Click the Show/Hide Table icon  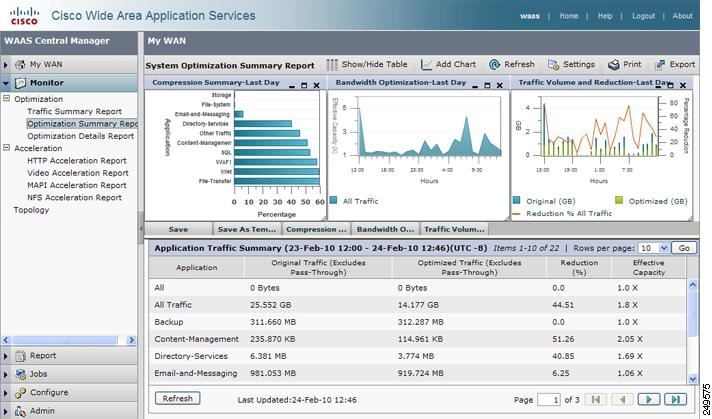(x=332, y=65)
